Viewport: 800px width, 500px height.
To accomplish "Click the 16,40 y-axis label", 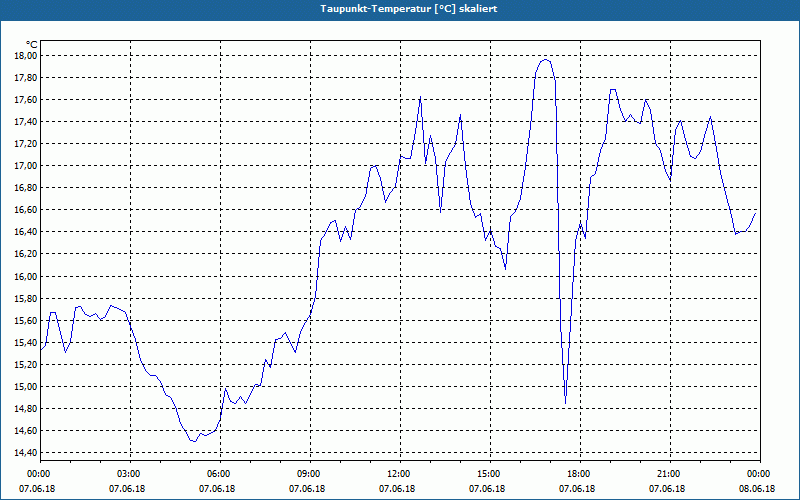I will (27, 232).
